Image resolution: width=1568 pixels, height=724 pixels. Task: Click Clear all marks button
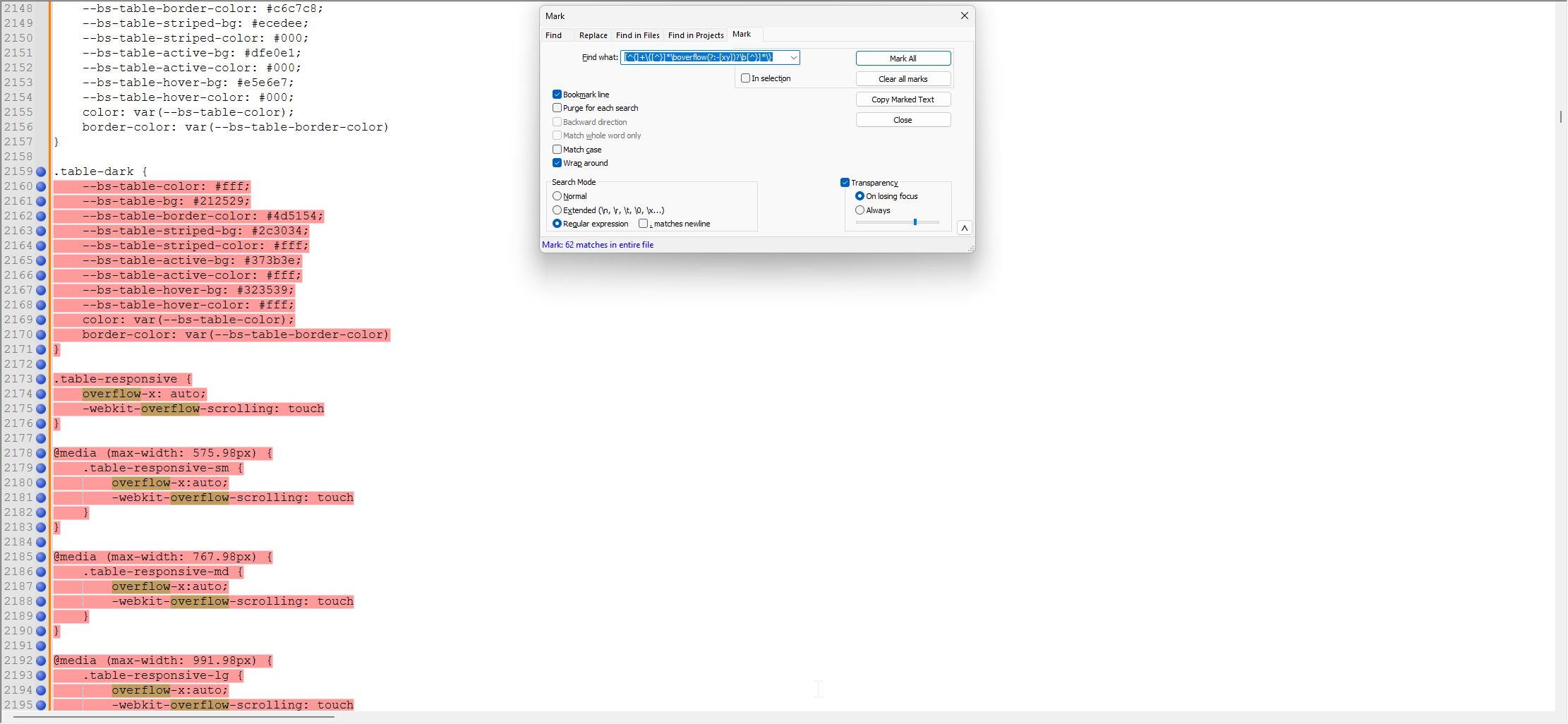(903, 79)
